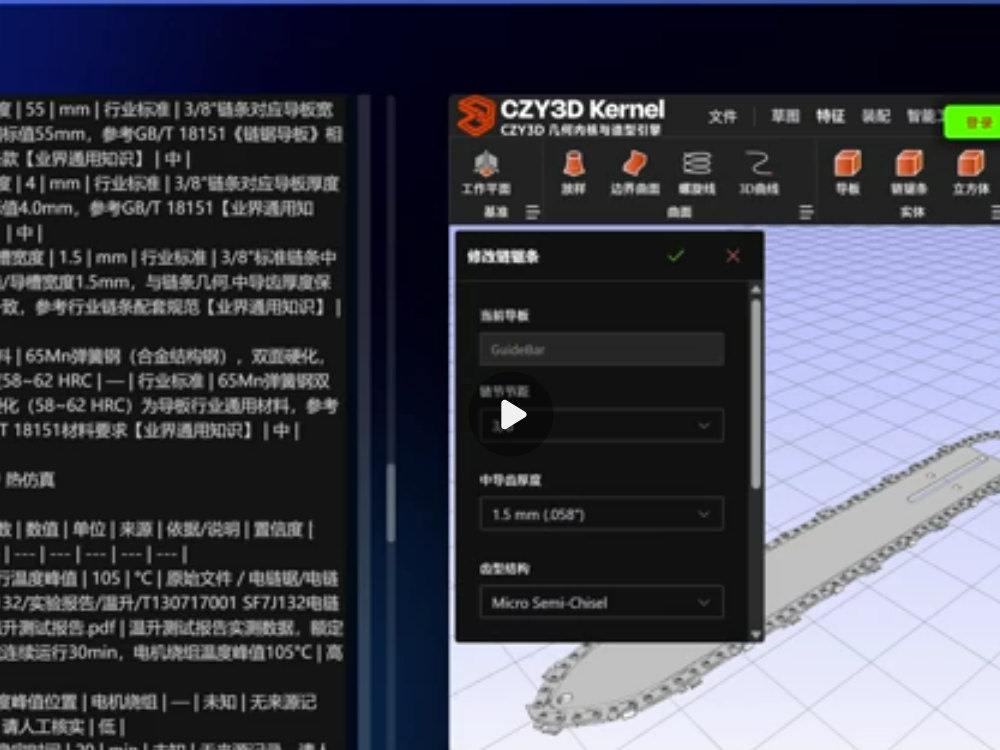The width and height of the screenshot is (1000, 750).
Task: Click the CZY3D Kernel logo icon
Action: (x=476, y=116)
